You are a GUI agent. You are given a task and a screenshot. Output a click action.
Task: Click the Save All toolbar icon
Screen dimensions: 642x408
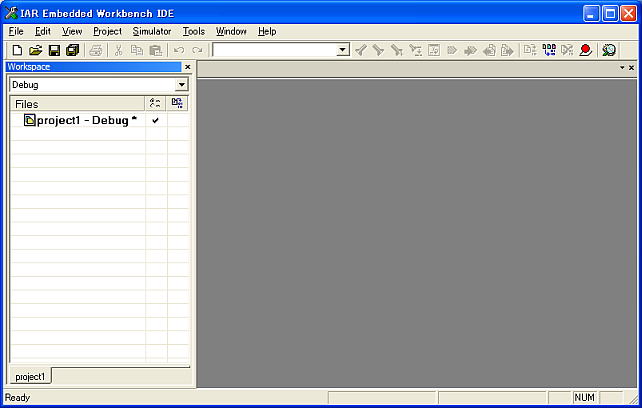(72, 50)
